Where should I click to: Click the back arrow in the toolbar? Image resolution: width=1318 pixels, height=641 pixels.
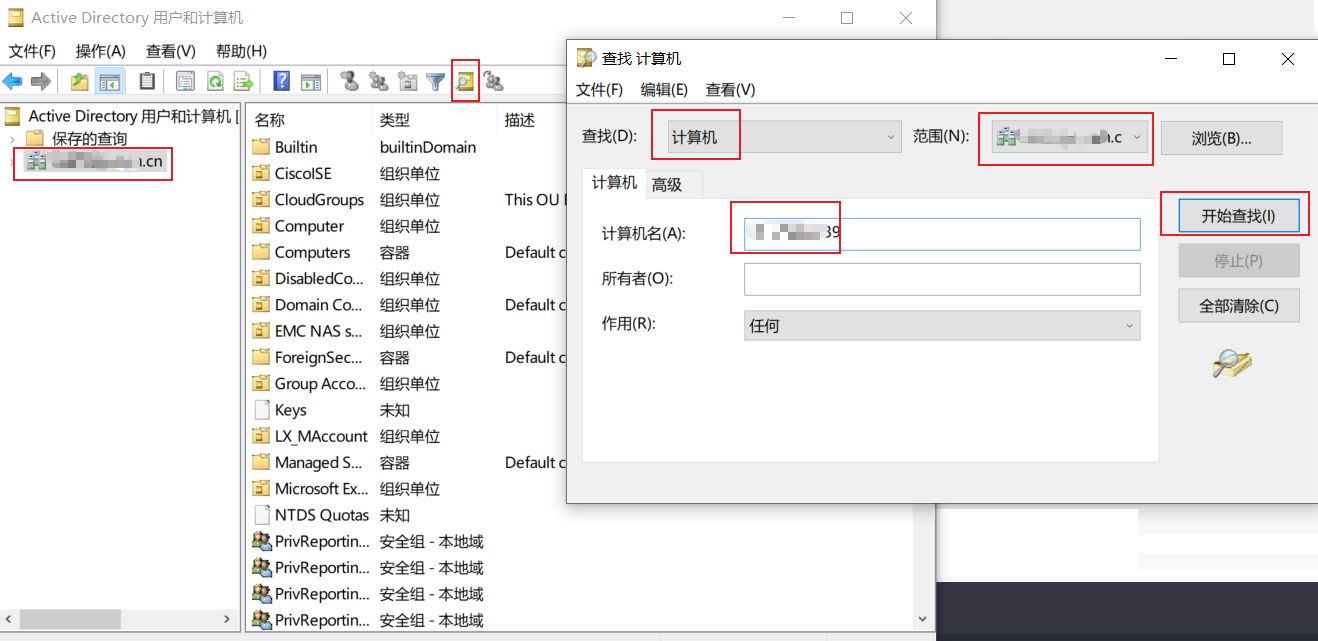tap(13, 82)
